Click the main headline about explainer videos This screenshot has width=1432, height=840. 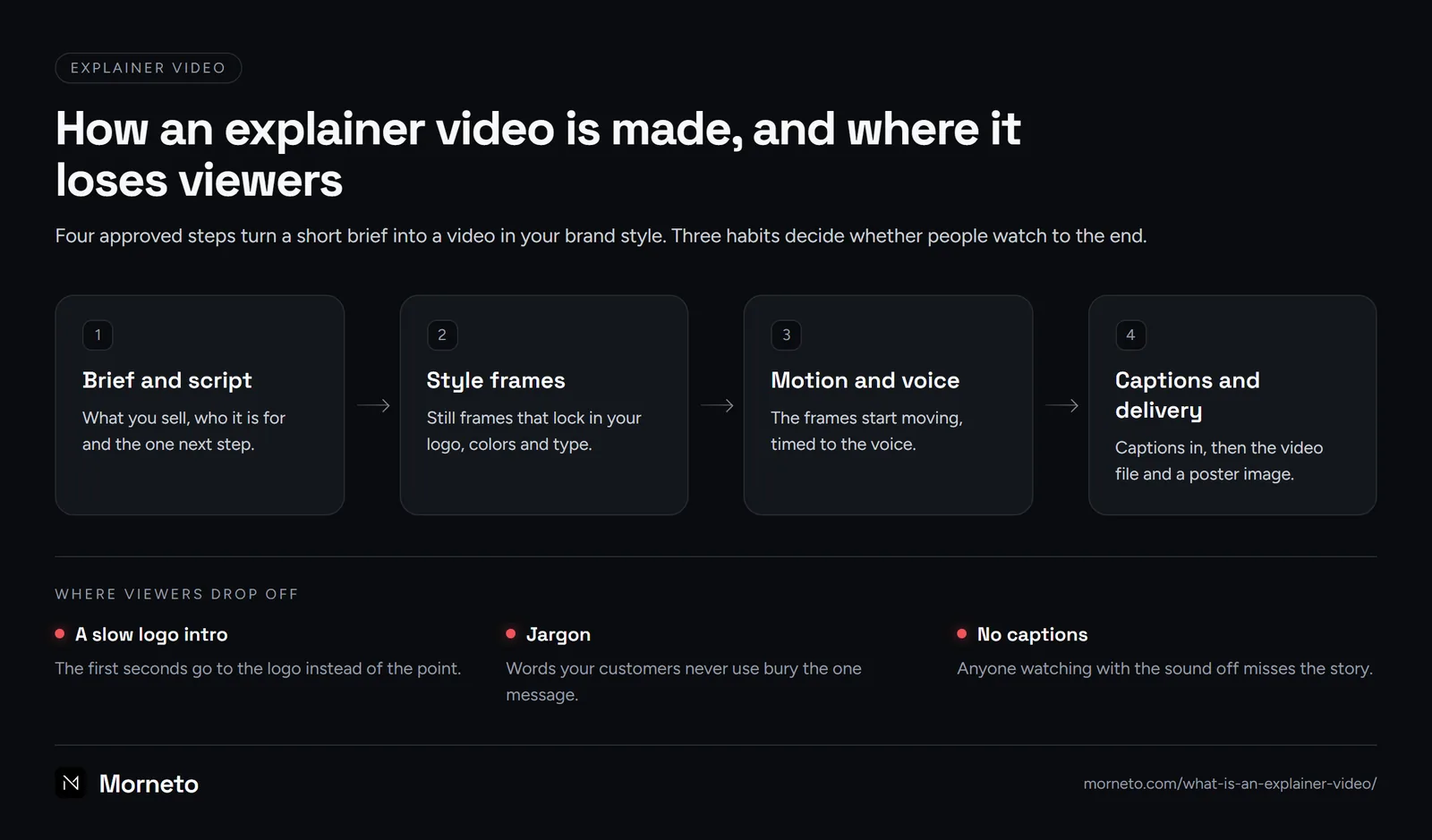538,154
